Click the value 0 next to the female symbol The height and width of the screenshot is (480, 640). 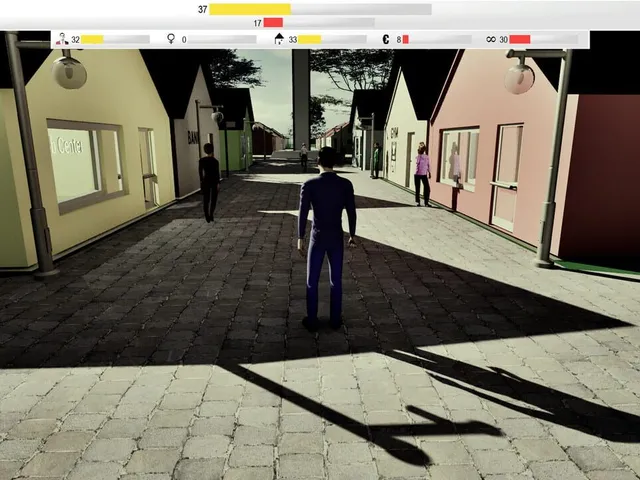pos(184,40)
